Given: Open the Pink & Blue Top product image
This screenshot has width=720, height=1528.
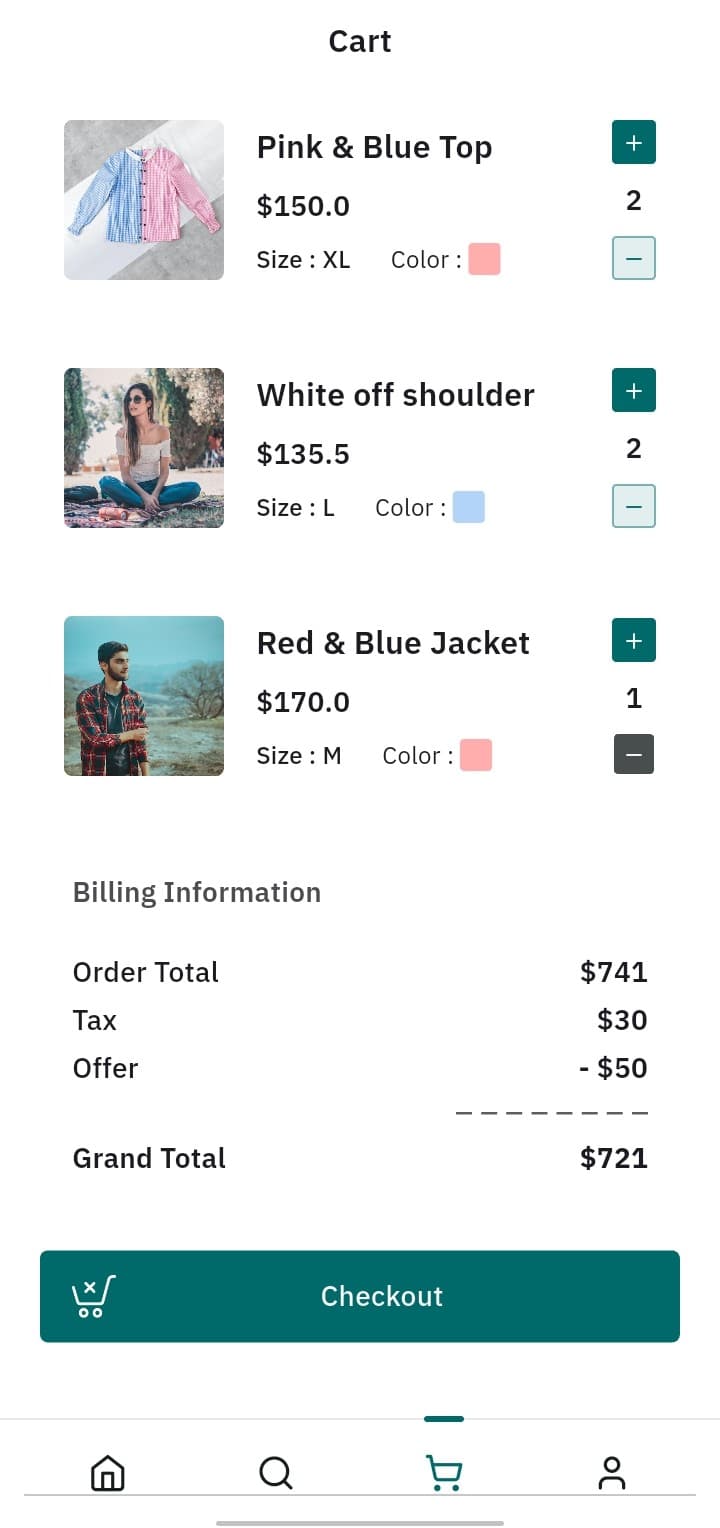Looking at the screenshot, I should tap(144, 200).
